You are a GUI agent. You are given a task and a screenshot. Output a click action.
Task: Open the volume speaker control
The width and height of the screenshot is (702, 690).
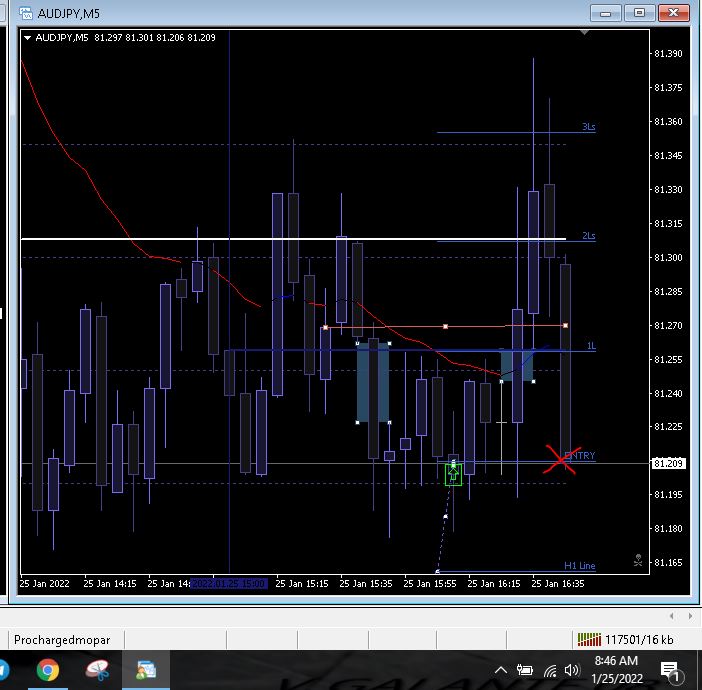pos(573,669)
